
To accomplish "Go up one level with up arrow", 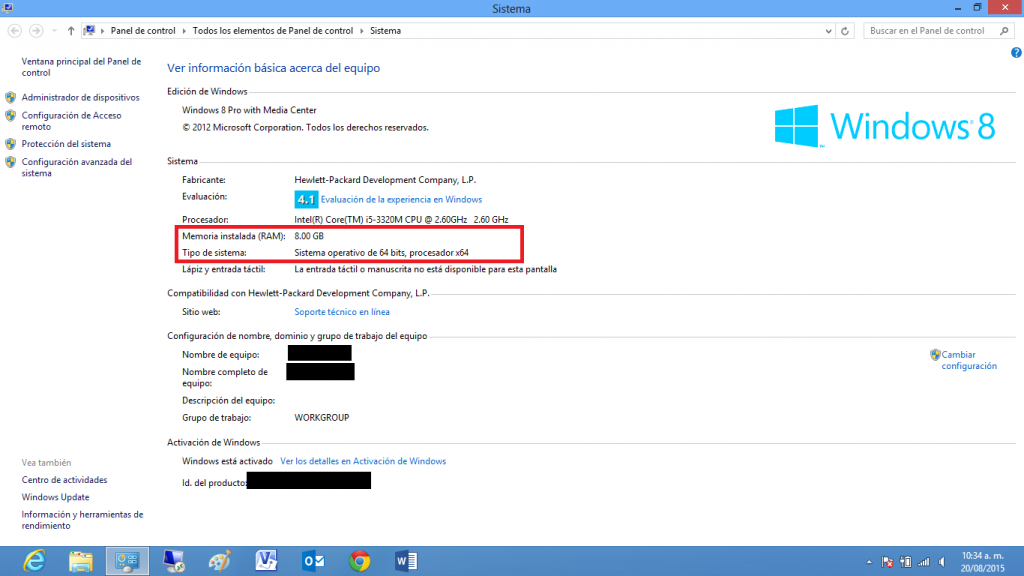I will [71, 31].
